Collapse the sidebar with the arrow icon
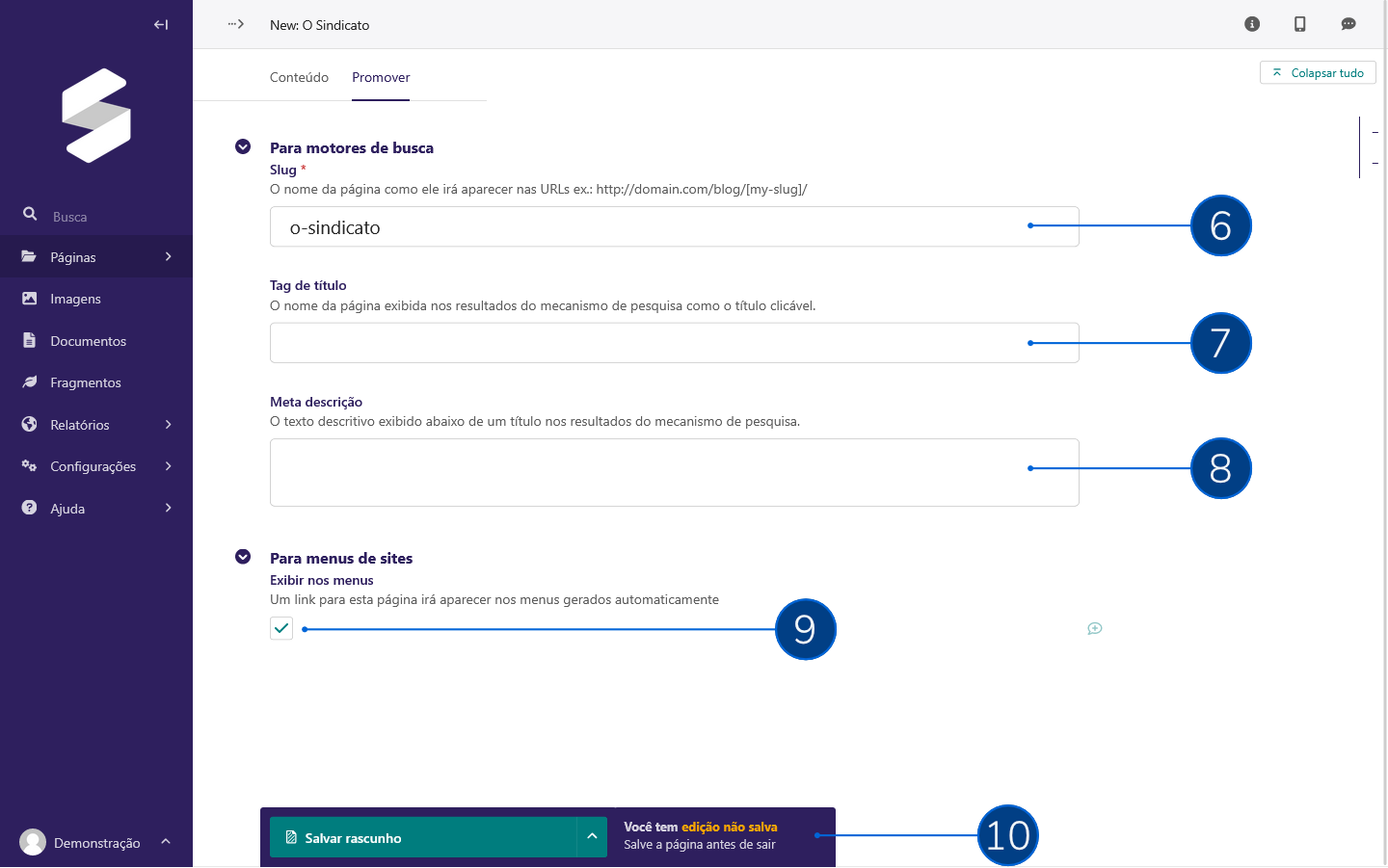 click(161, 25)
